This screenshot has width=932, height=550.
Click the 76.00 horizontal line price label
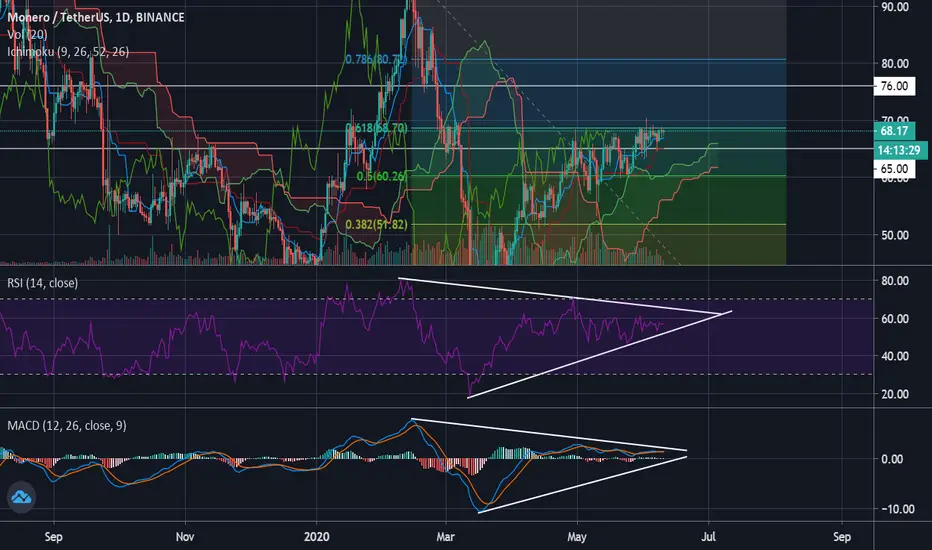[894, 86]
